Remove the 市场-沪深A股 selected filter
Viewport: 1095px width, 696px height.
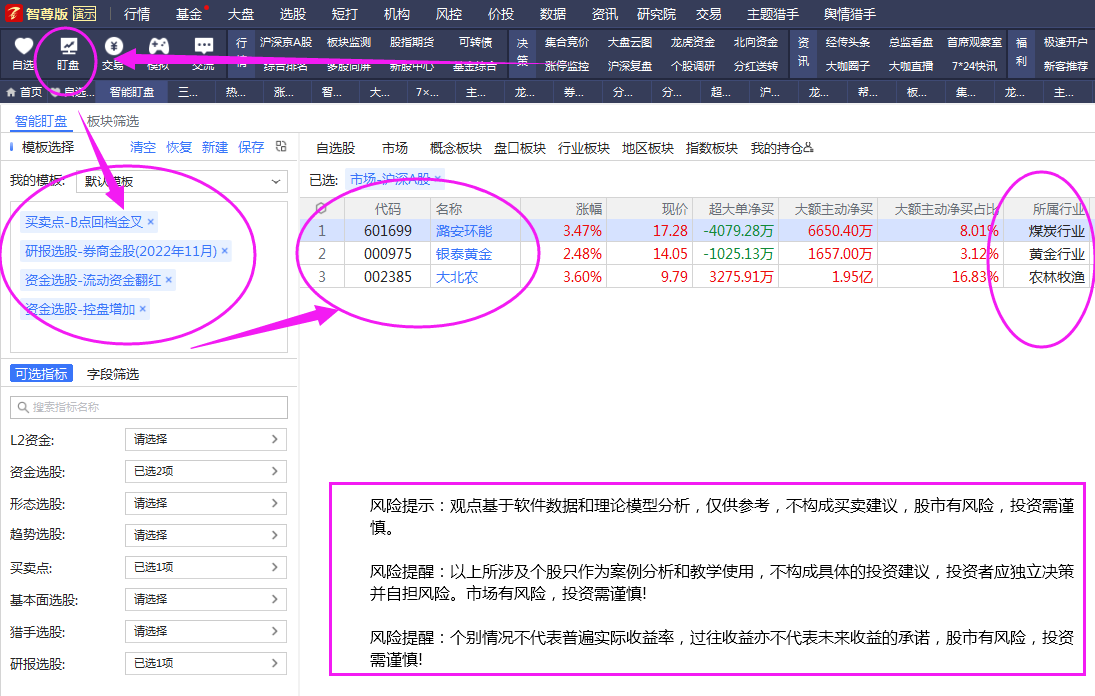[437, 179]
